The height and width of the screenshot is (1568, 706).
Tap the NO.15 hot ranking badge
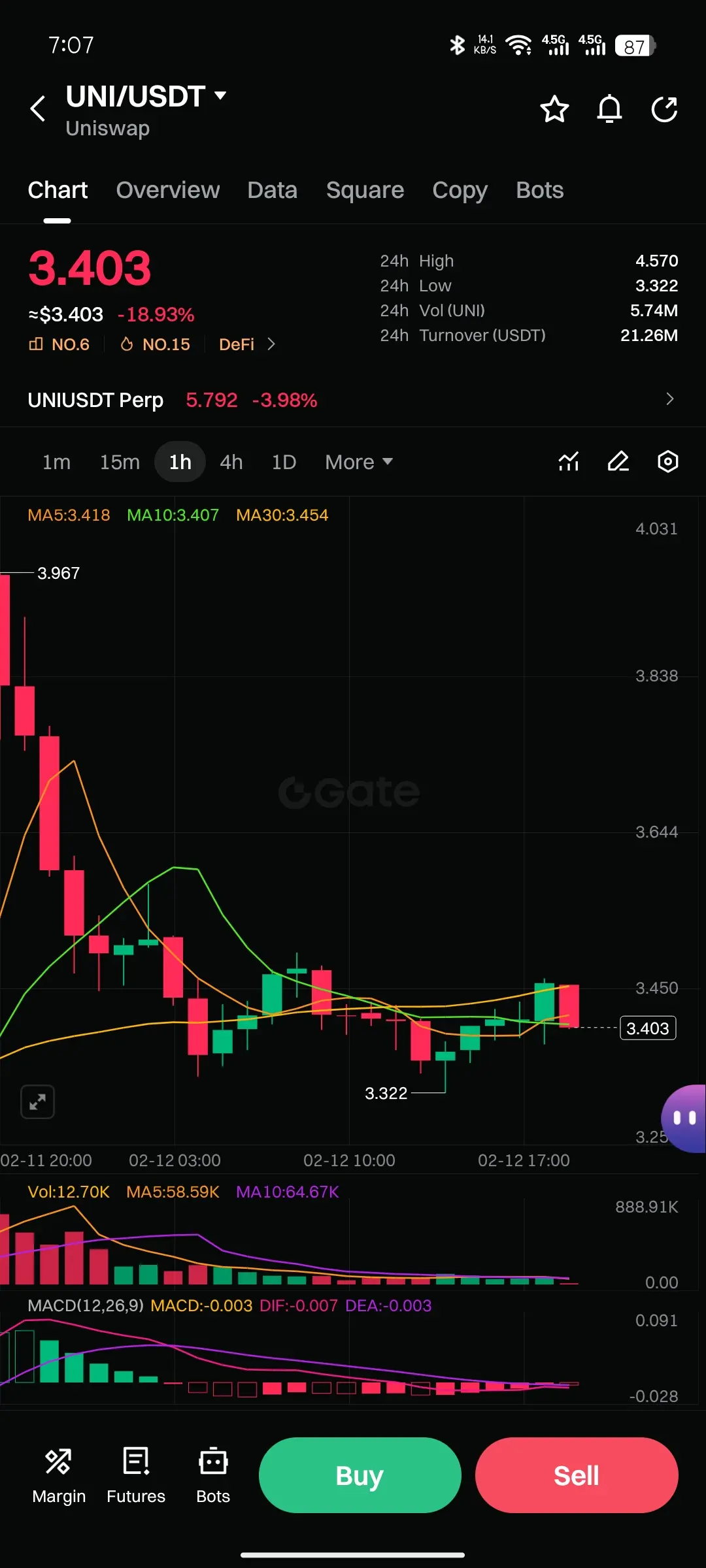click(156, 344)
